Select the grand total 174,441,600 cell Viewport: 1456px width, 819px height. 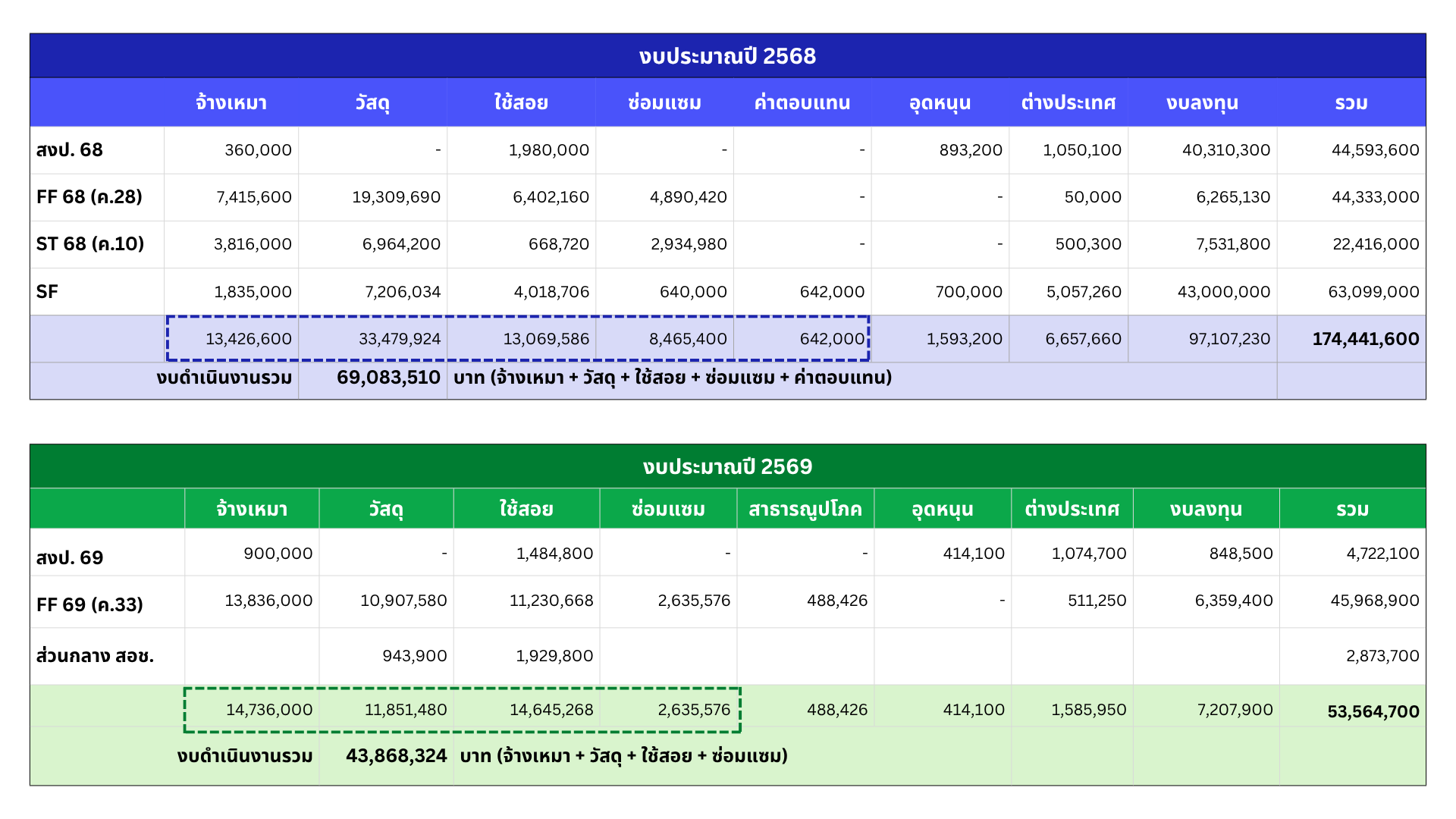pos(1365,339)
